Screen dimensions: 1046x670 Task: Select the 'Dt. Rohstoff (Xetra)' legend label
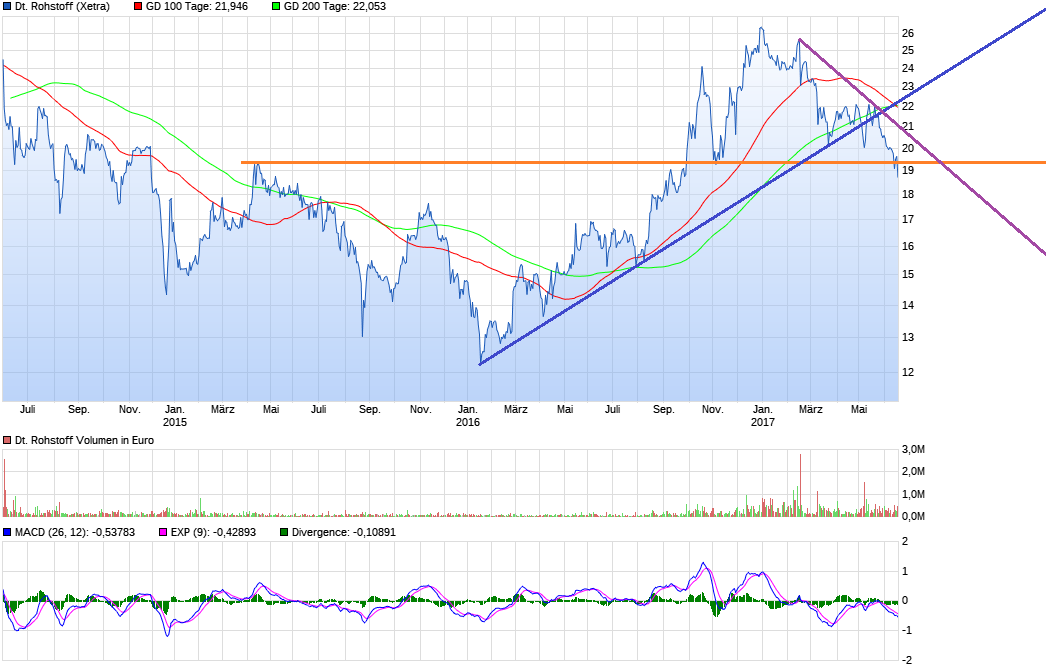(62, 6)
